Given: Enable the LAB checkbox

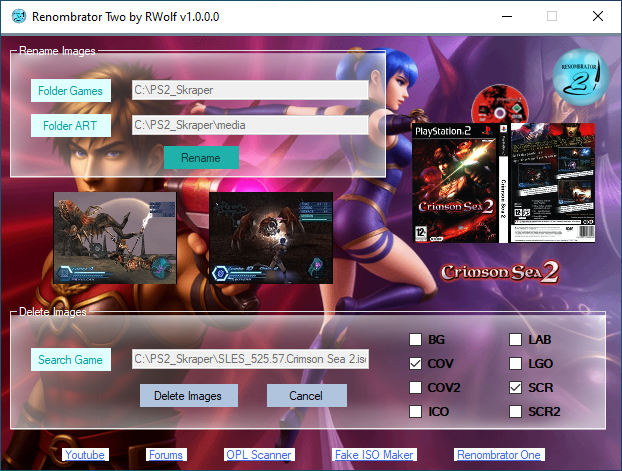Looking at the screenshot, I should 515,339.
